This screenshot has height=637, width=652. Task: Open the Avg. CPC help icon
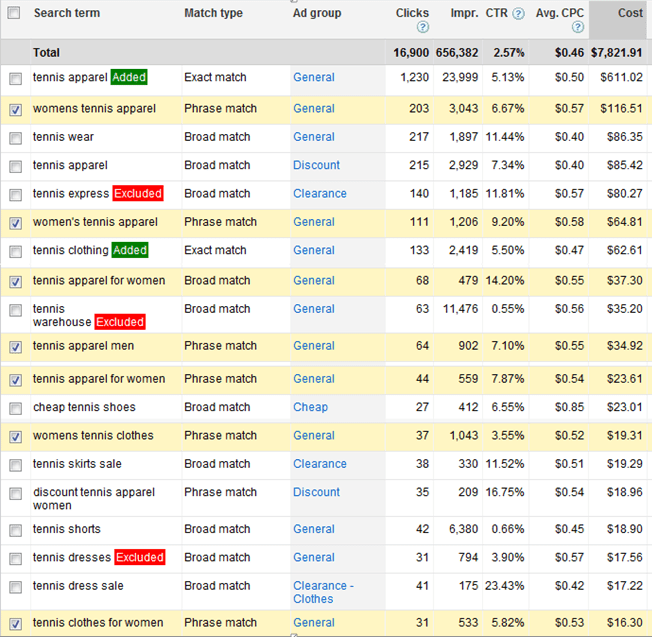pyautogui.click(x=578, y=27)
